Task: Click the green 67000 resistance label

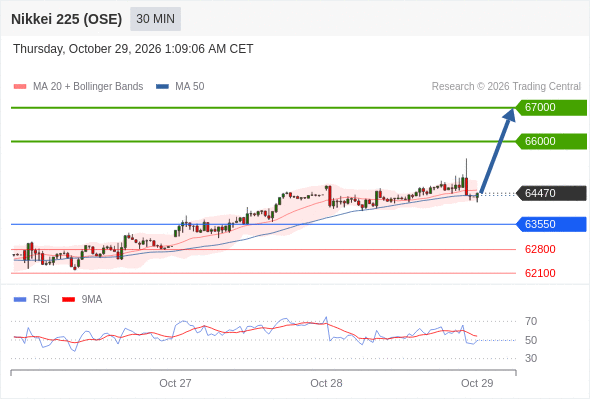Action: pyautogui.click(x=551, y=108)
